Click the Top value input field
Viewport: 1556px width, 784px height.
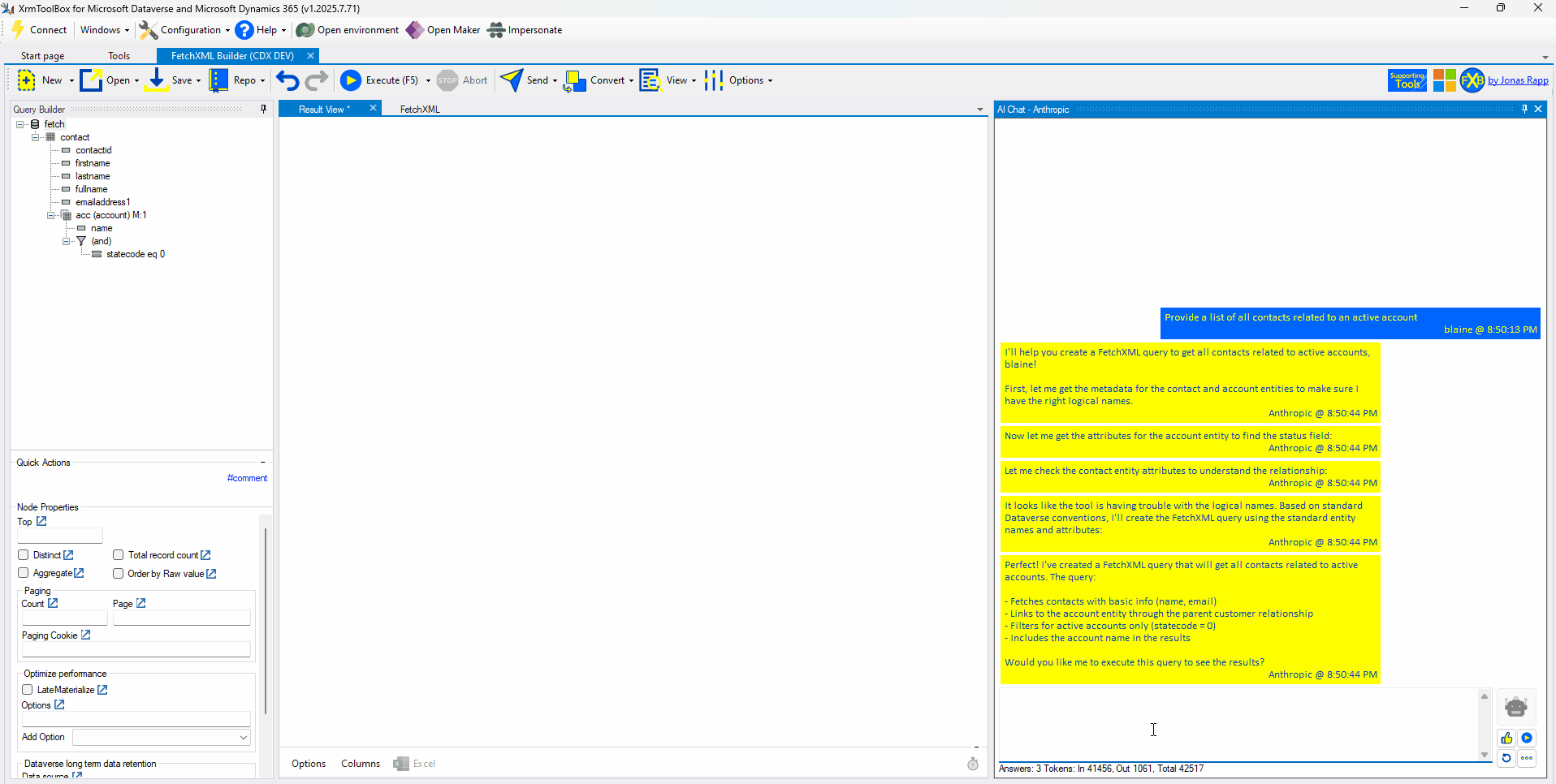pyautogui.click(x=60, y=536)
